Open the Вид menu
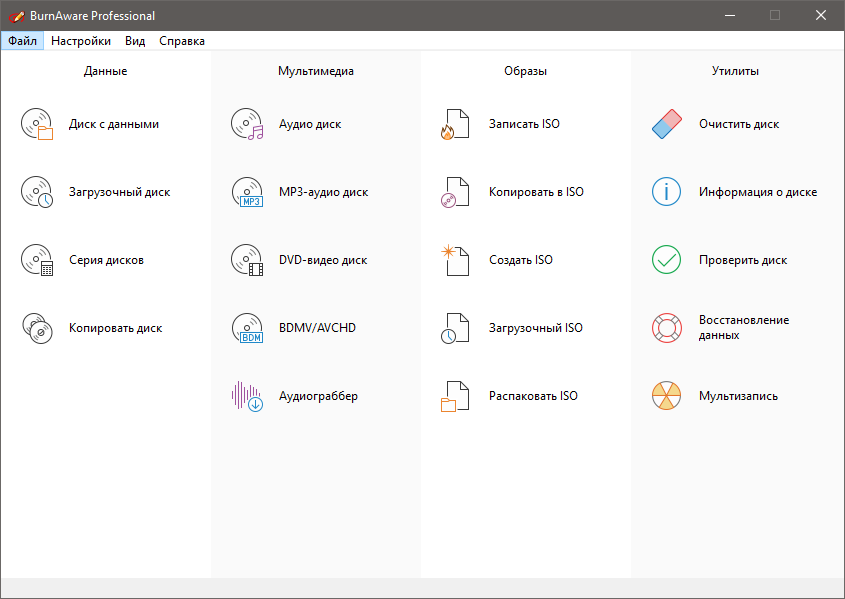 tap(135, 41)
